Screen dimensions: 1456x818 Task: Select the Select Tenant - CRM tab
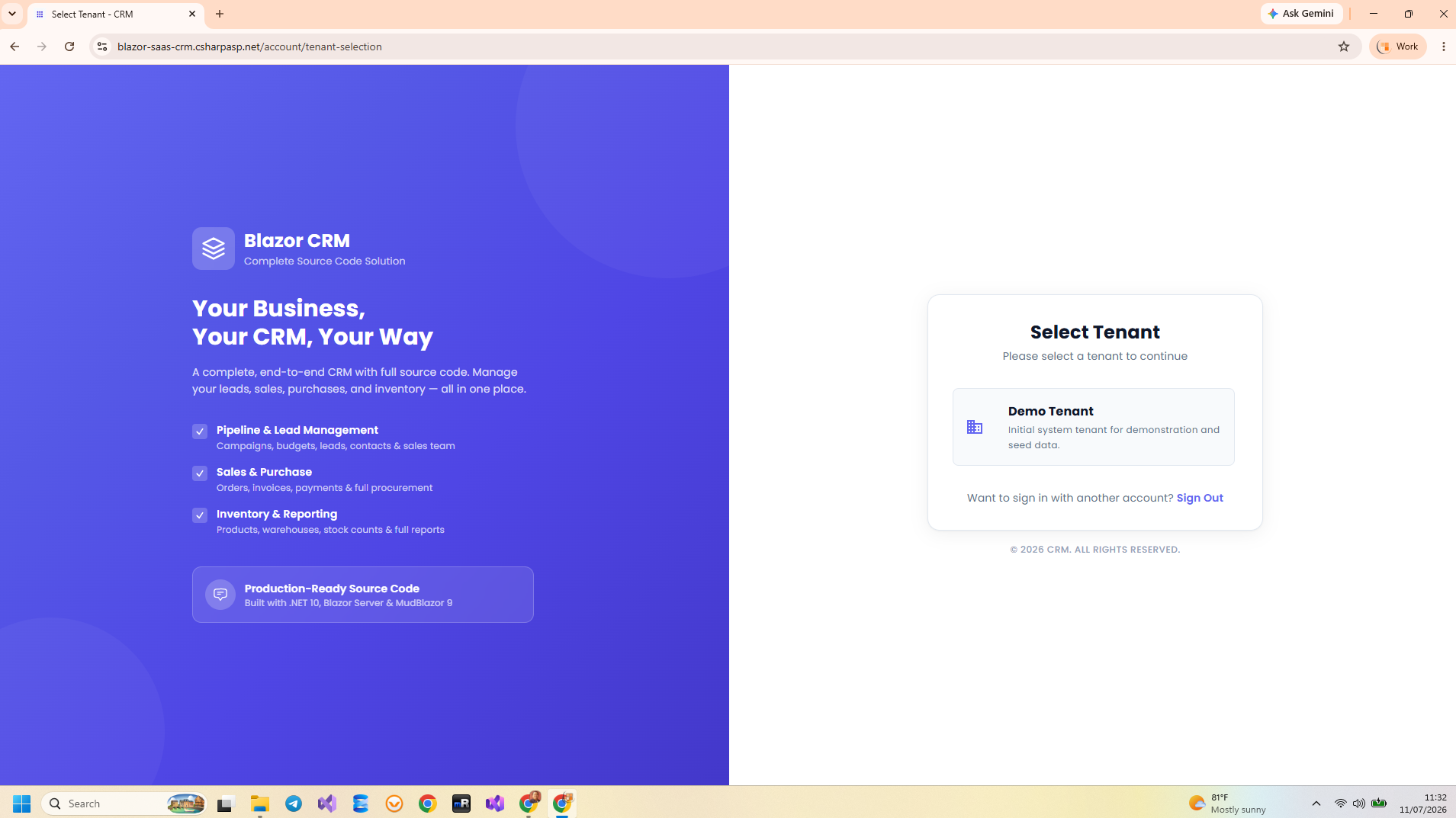(x=114, y=14)
